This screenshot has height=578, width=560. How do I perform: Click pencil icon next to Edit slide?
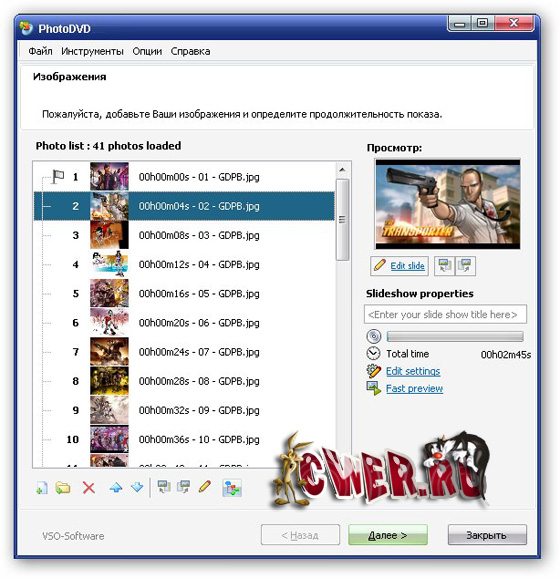coord(380,265)
